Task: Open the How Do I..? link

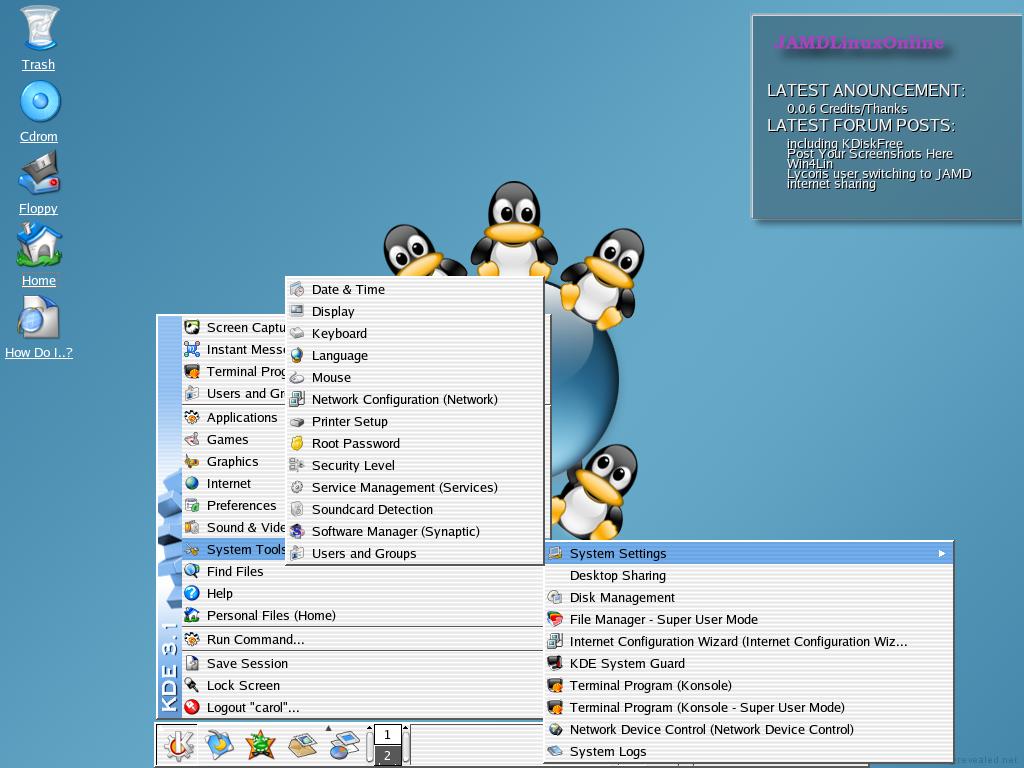Action: coord(39,352)
